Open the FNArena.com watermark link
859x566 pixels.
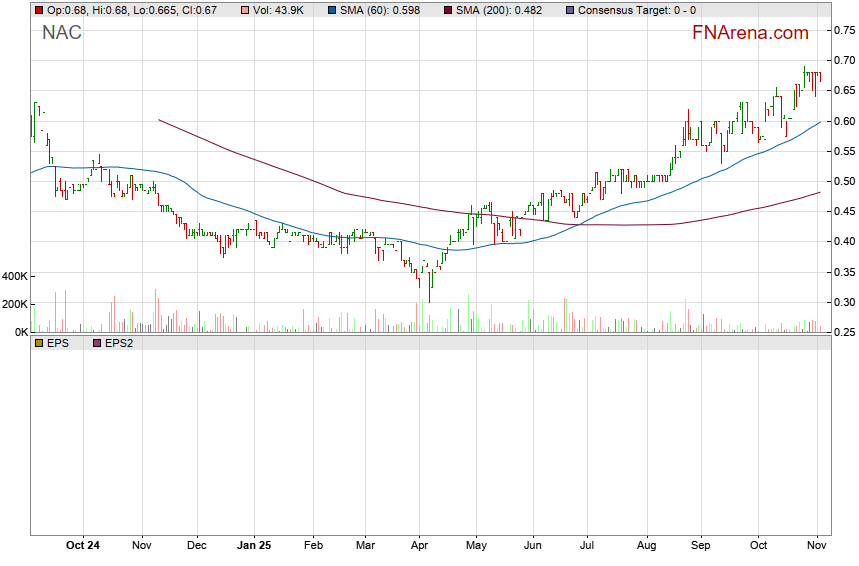point(750,33)
